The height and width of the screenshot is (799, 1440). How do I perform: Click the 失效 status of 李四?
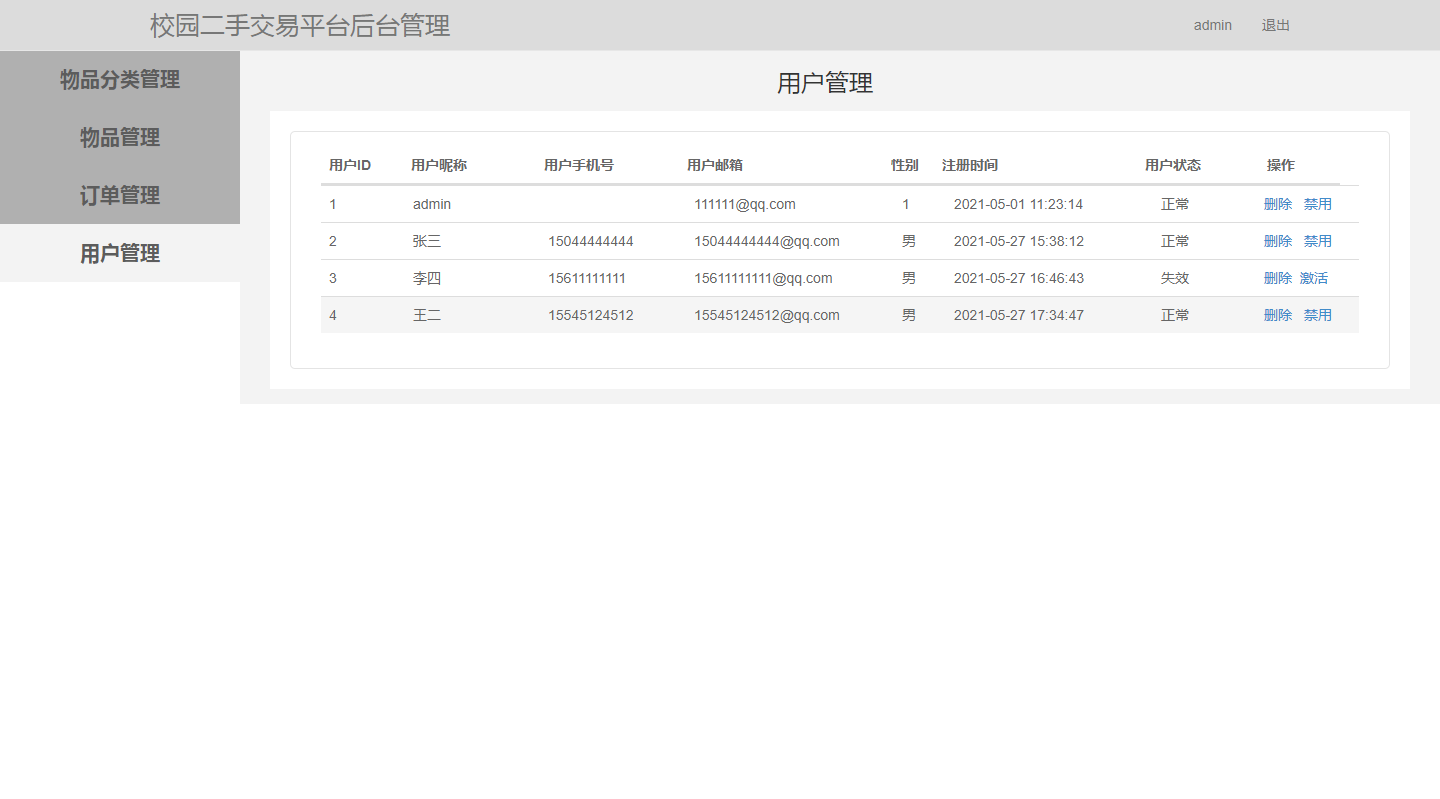click(x=1175, y=278)
